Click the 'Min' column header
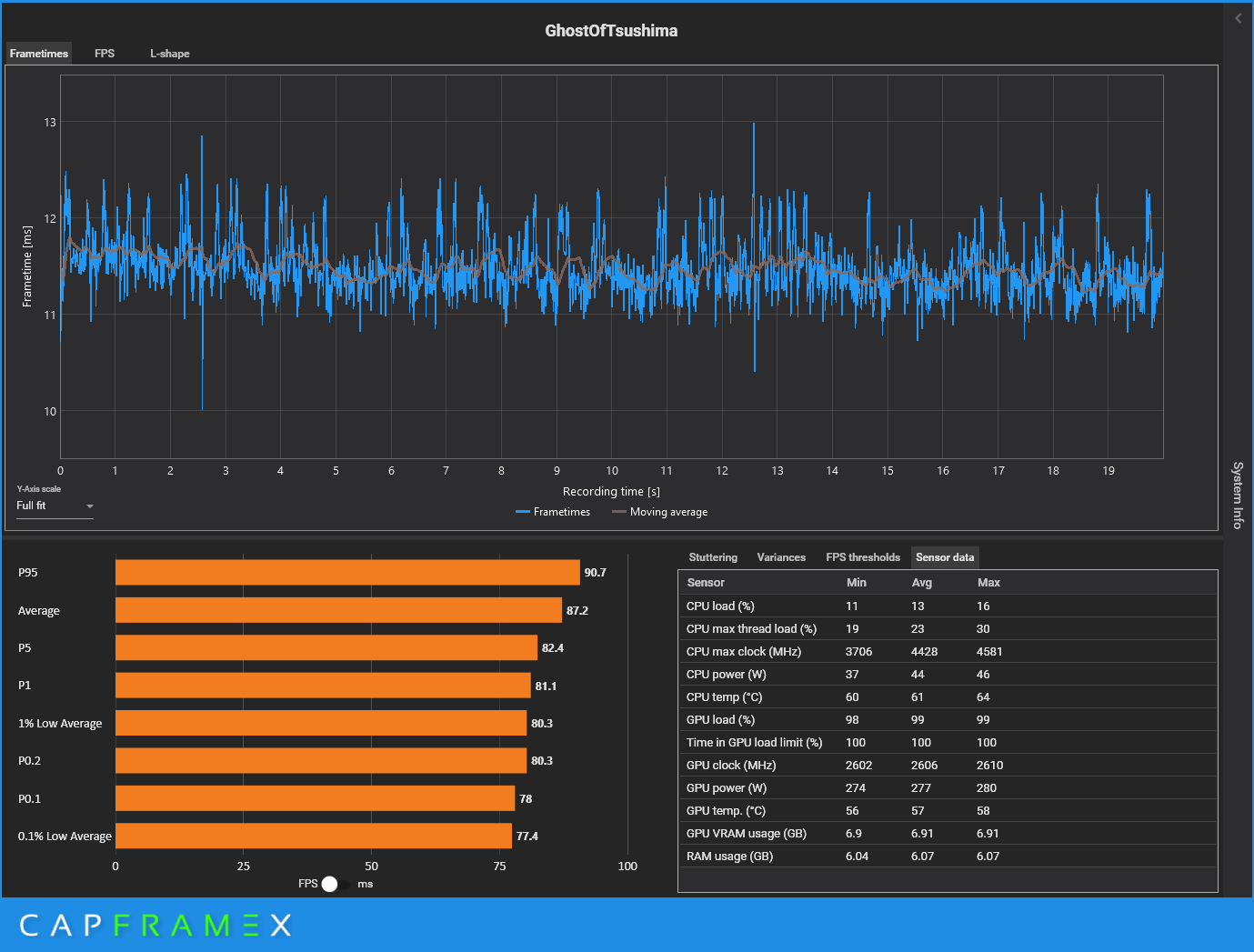1254x952 pixels. click(x=857, y=583)
